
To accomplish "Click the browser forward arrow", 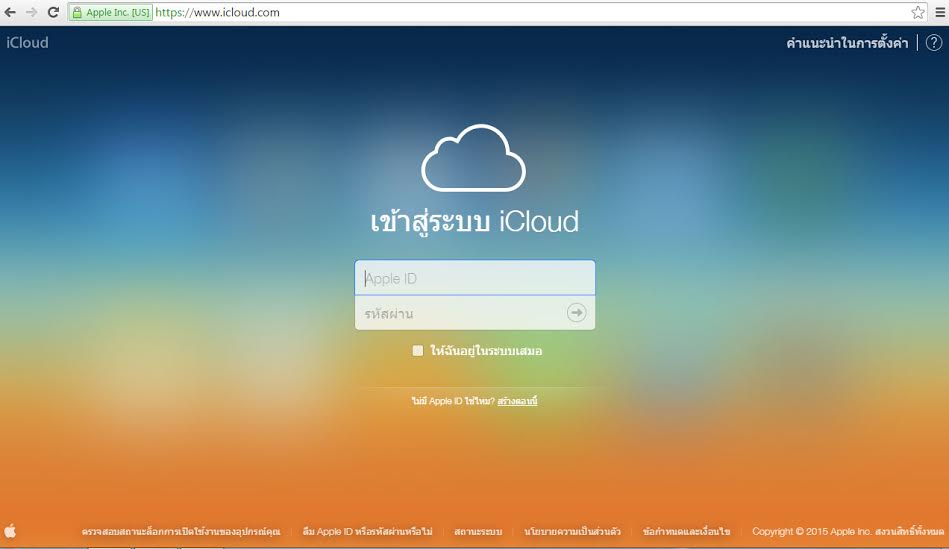I will 31,12.
